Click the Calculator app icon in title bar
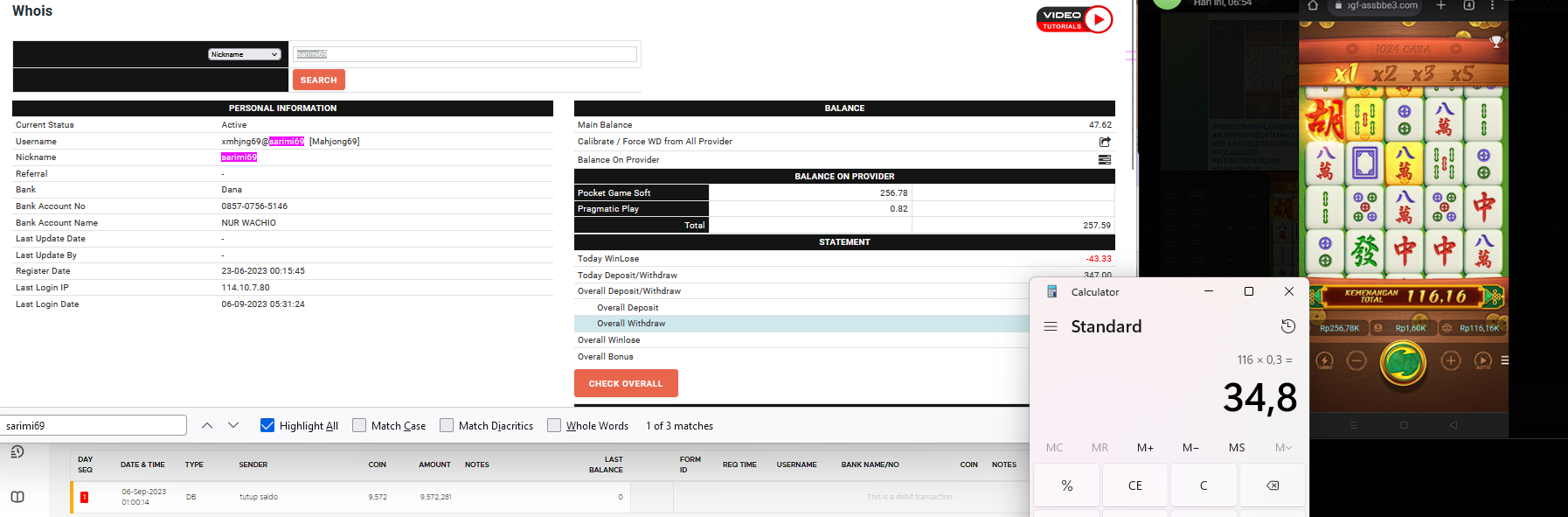 1051,291
